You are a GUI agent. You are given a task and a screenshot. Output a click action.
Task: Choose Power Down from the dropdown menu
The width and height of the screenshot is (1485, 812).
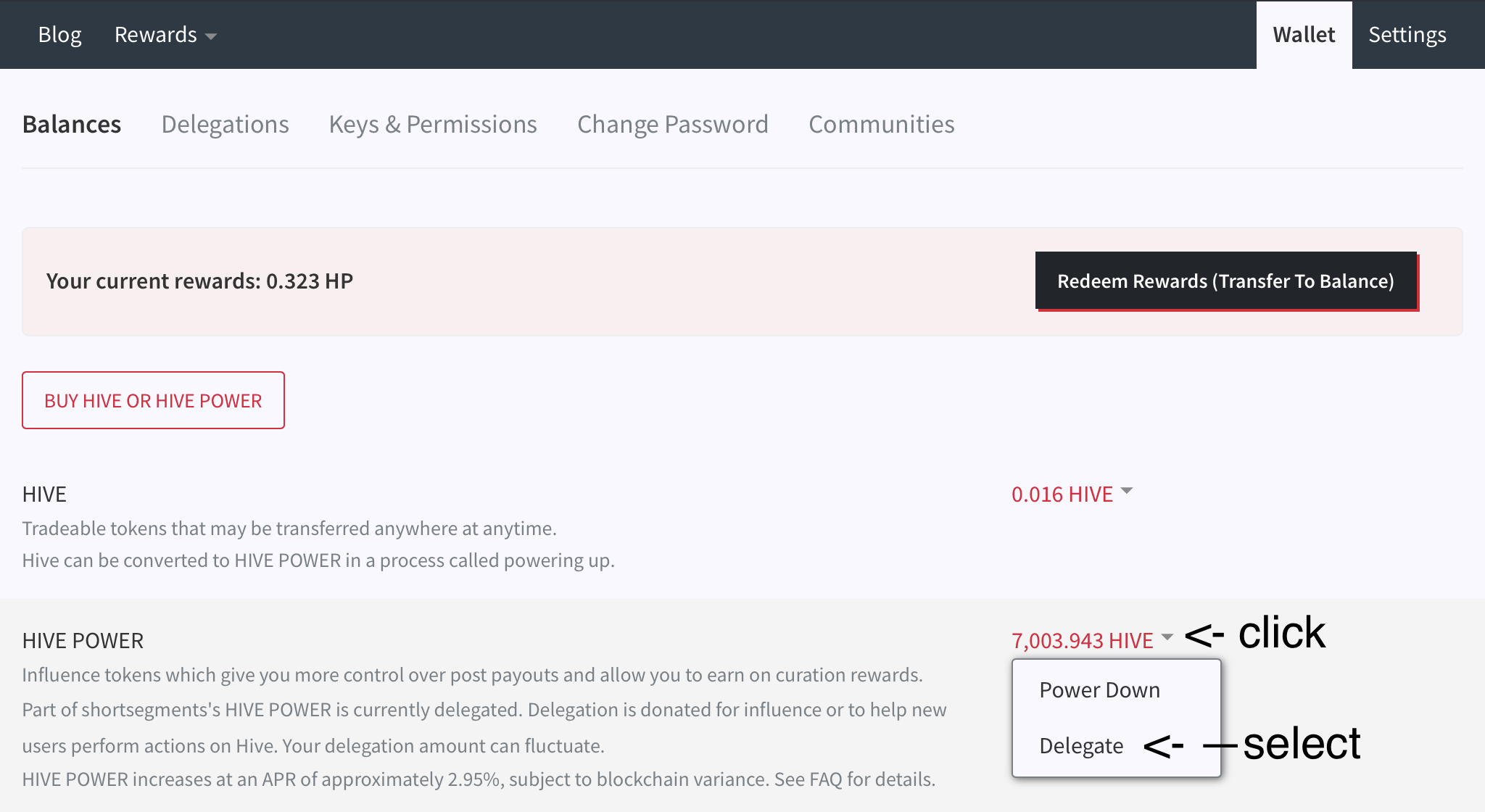coord(1099,689)
